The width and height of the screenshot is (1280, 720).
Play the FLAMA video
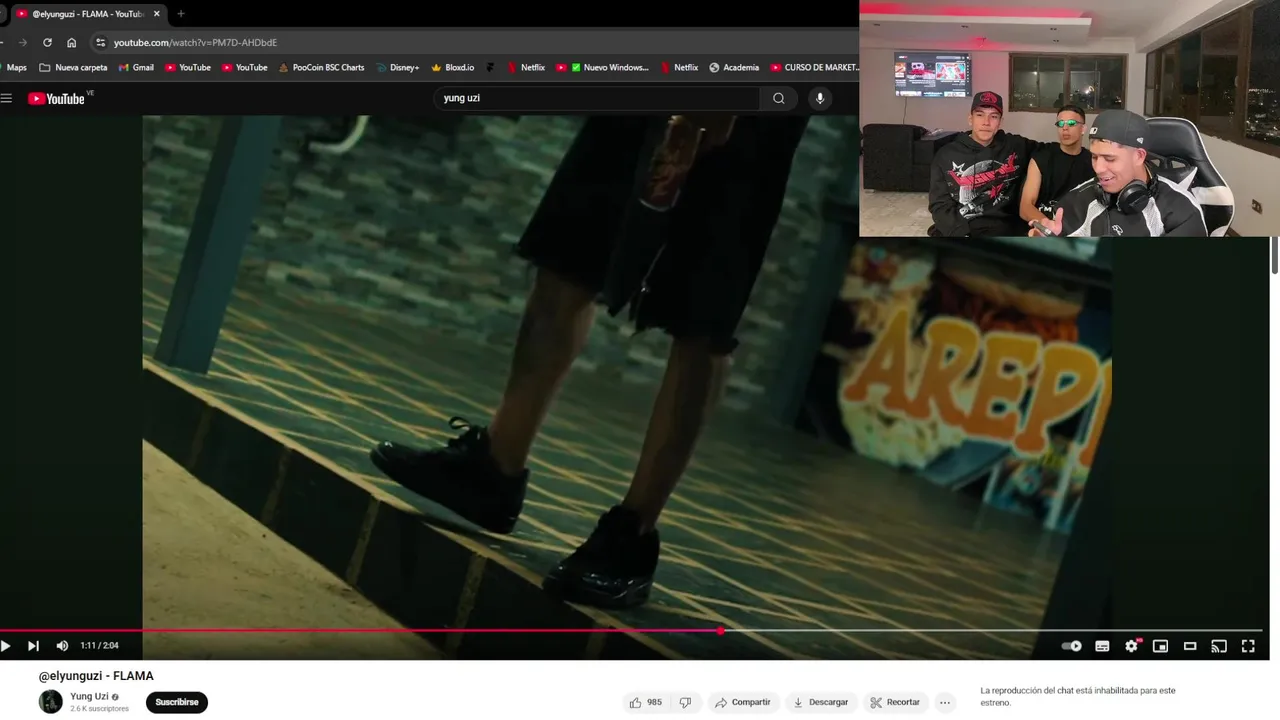click(x=5, y=646)
